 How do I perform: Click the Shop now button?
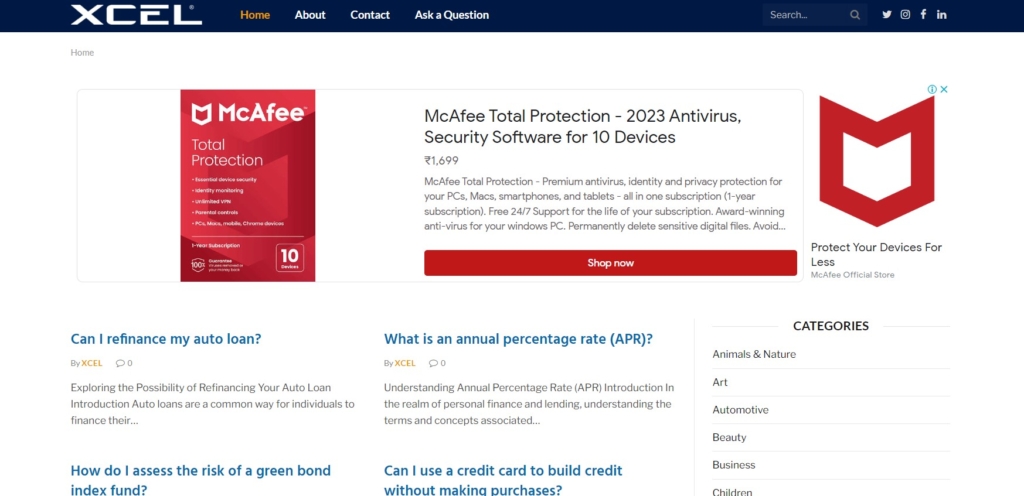[x=611, y=263]
